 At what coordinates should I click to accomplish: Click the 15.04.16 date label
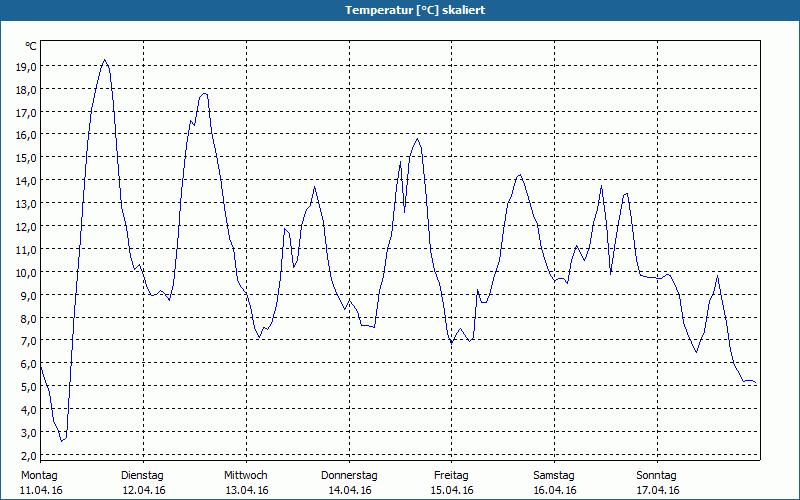[x=452, y=490]
